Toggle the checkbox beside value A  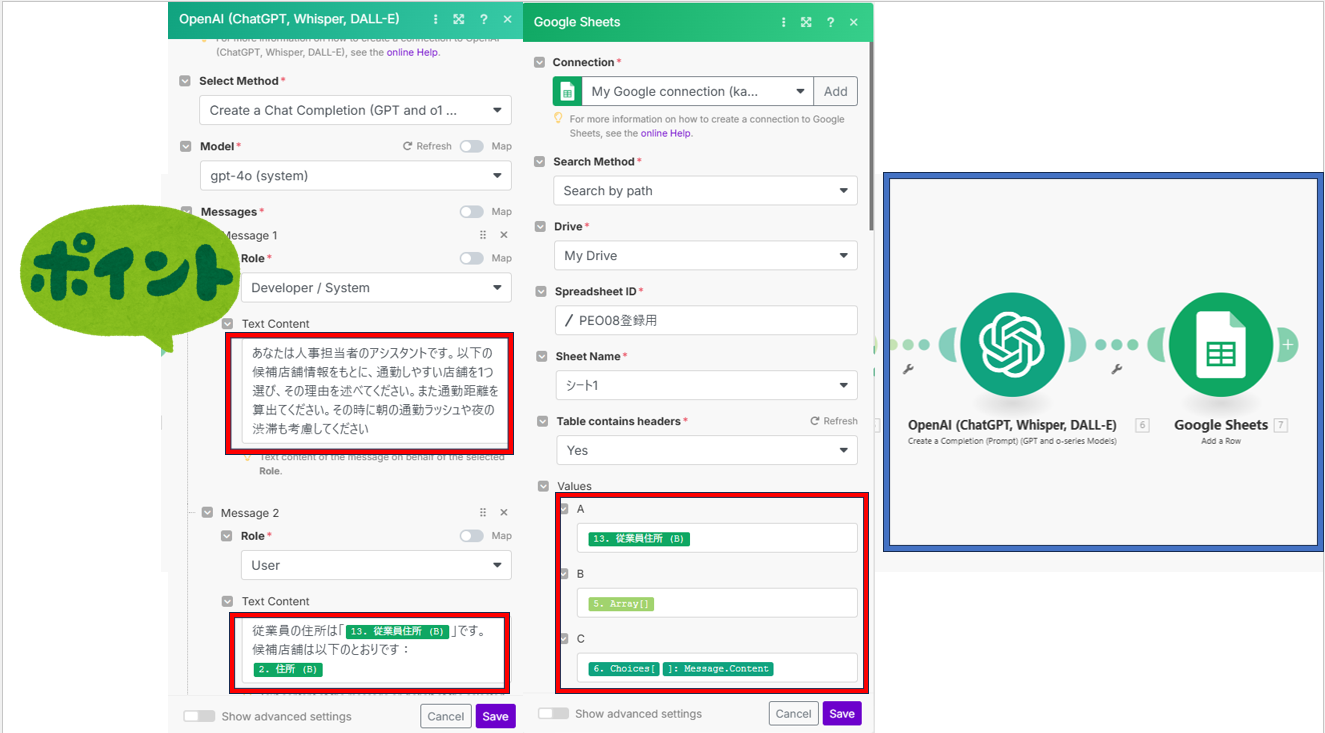coord(564,509)
